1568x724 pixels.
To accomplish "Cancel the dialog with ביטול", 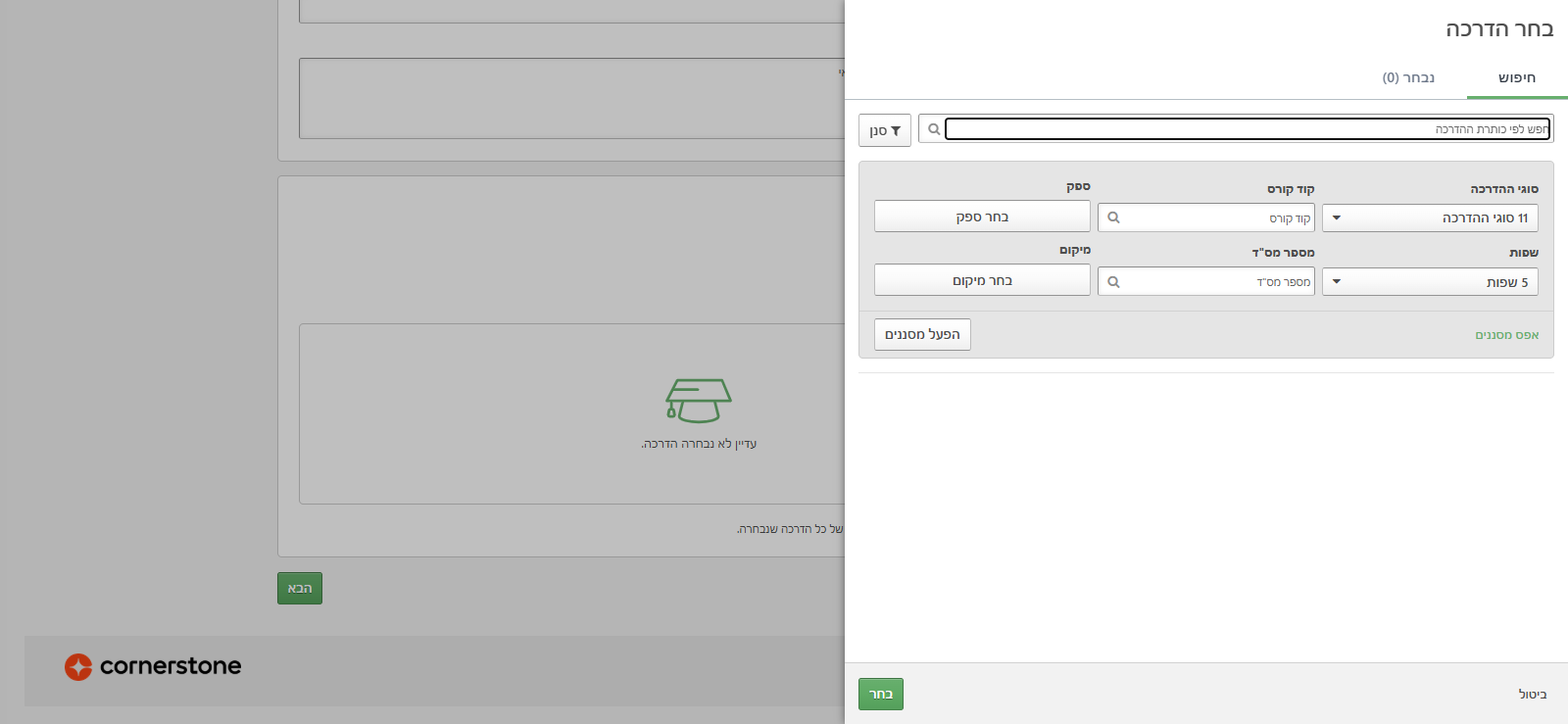I will pyautogui.click(x=1532, y=695).
